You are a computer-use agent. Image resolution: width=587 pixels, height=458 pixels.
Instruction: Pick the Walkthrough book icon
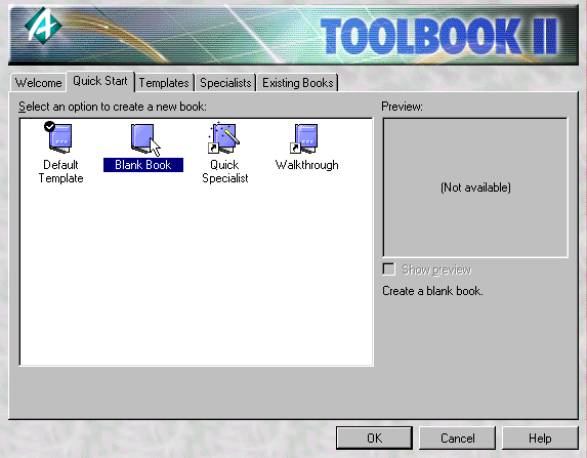coord(304,139)
